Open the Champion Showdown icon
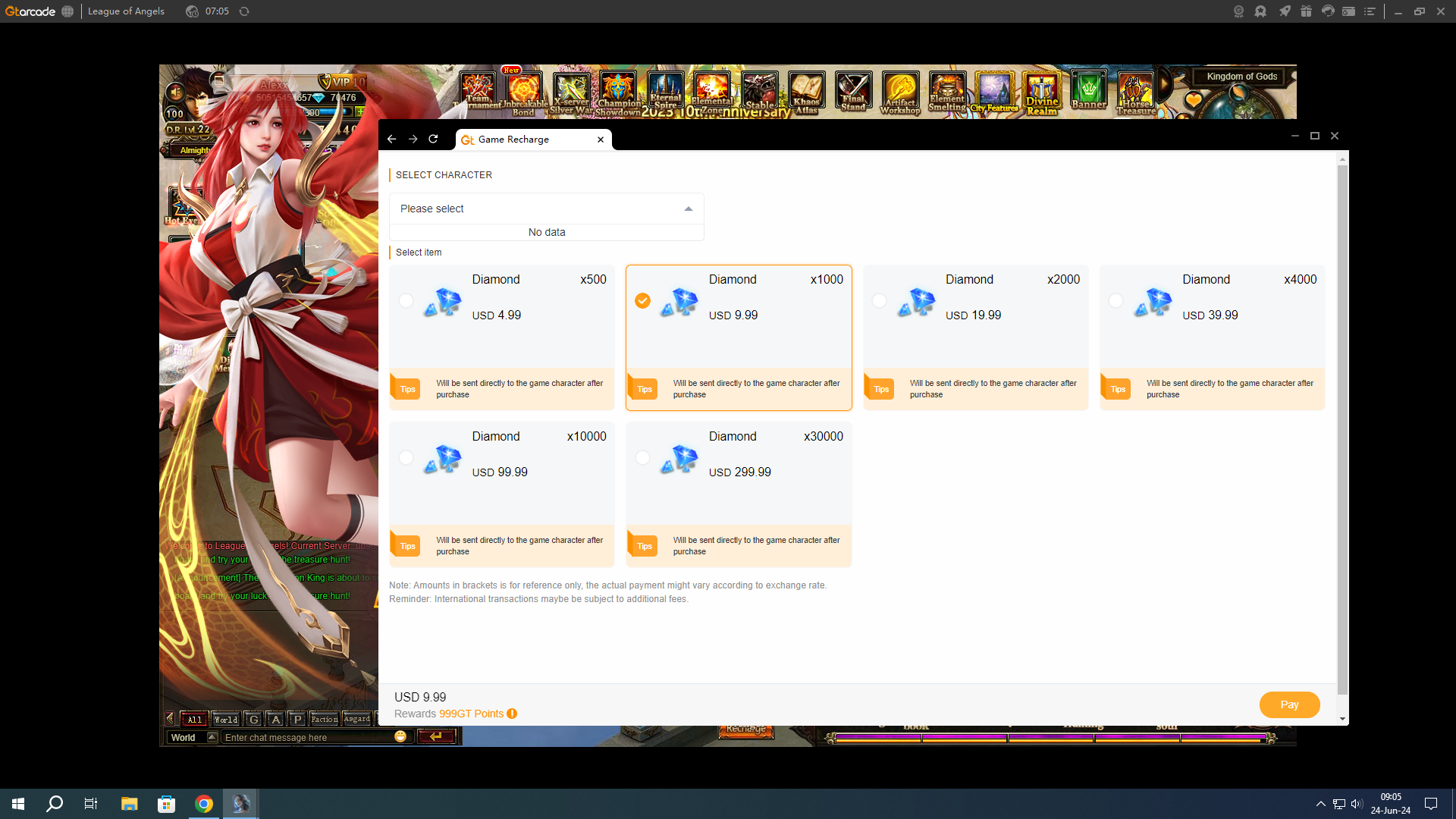Viewport: 1456px width, 819px height. (x=618, y=93)
